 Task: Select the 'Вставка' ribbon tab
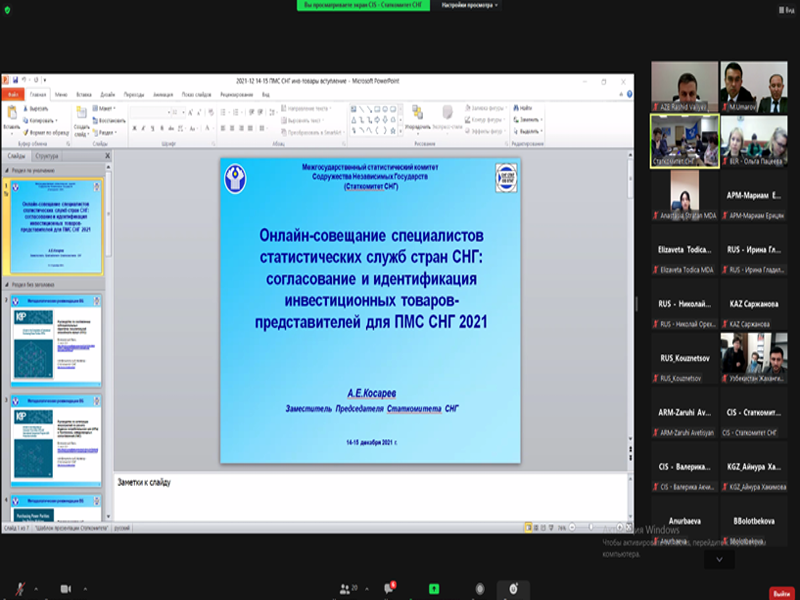pos(84,94)
